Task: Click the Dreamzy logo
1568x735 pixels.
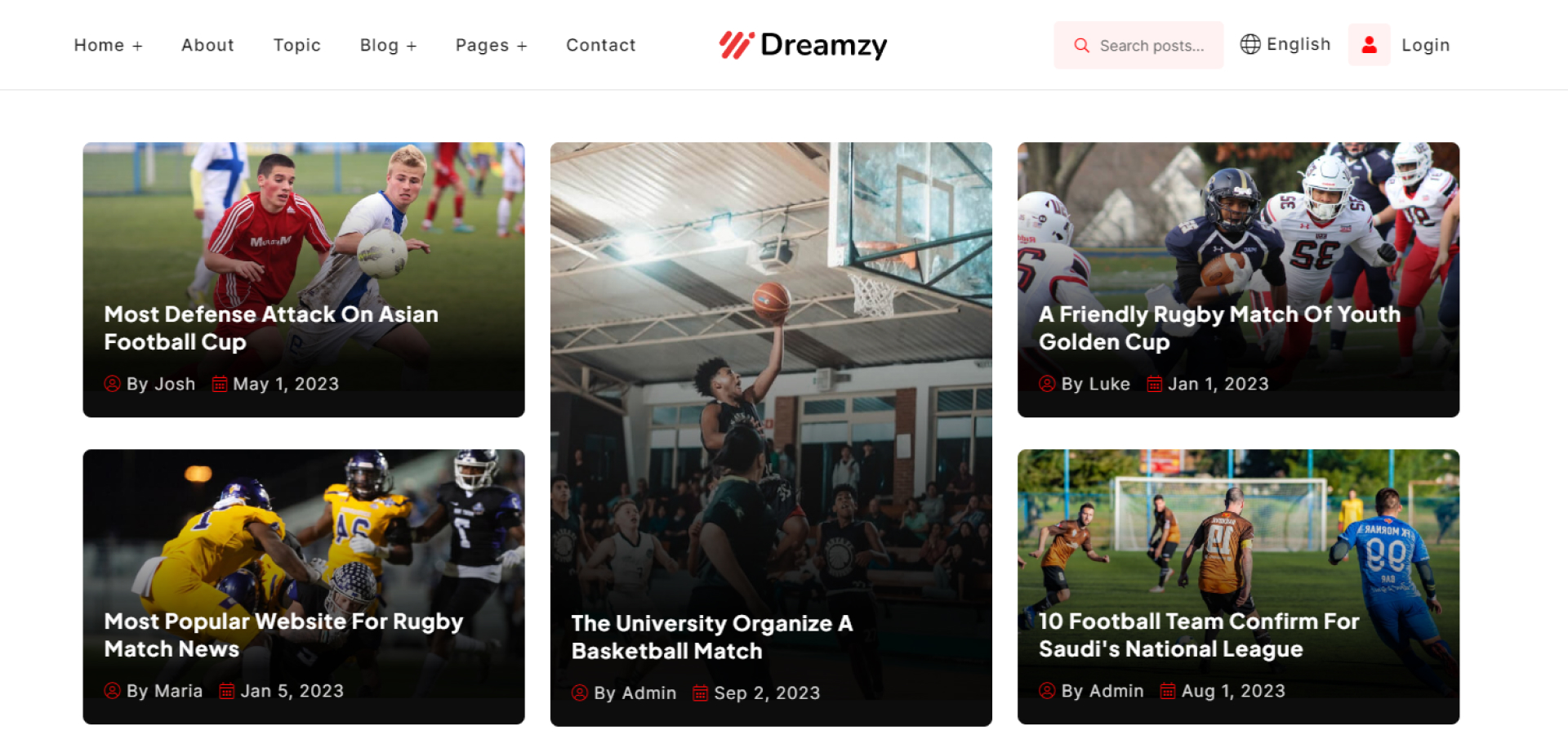Action: (x=803, y=45)
